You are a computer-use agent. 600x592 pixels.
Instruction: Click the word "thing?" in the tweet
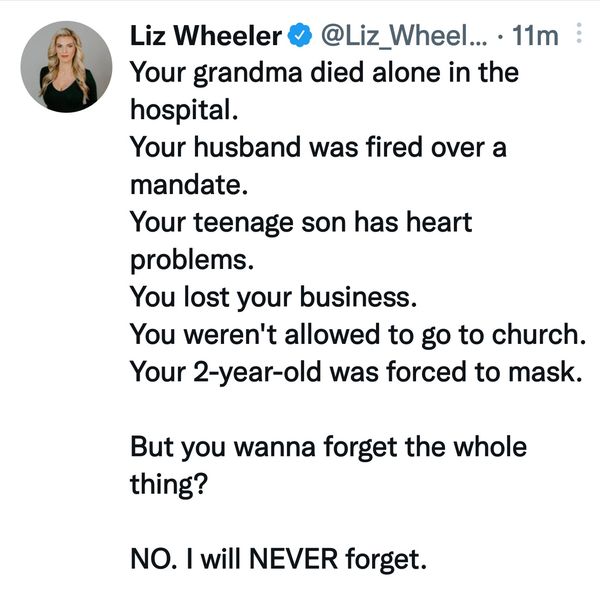[169, 484]
